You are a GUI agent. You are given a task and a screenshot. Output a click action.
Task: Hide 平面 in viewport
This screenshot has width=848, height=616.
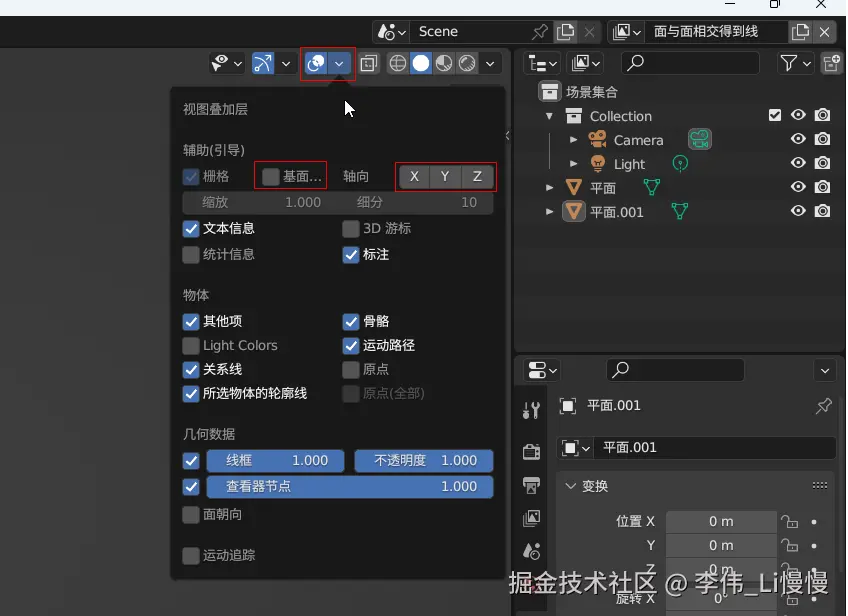point(798,187)
